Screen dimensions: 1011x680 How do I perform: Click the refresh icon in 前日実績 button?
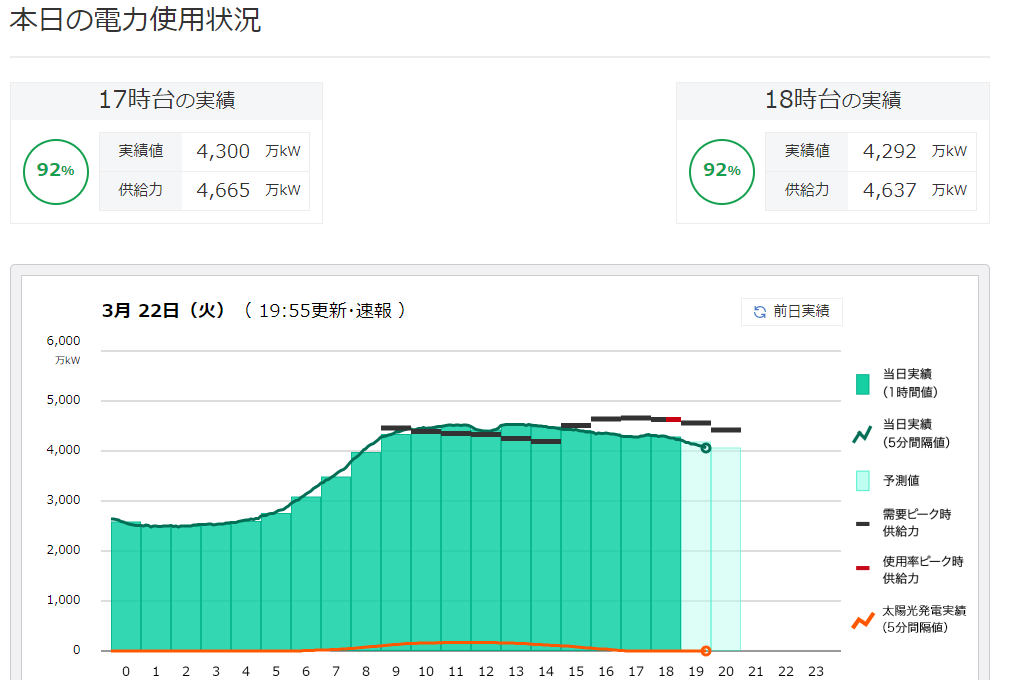760,312
